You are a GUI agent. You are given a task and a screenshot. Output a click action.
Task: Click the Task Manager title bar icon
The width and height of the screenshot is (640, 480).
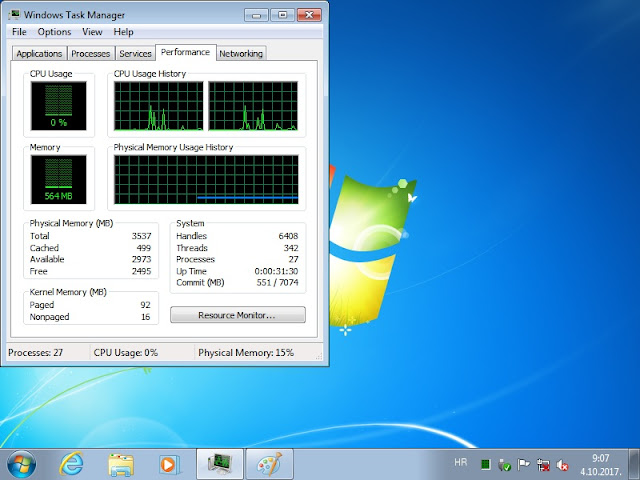(x=14, y=15)
